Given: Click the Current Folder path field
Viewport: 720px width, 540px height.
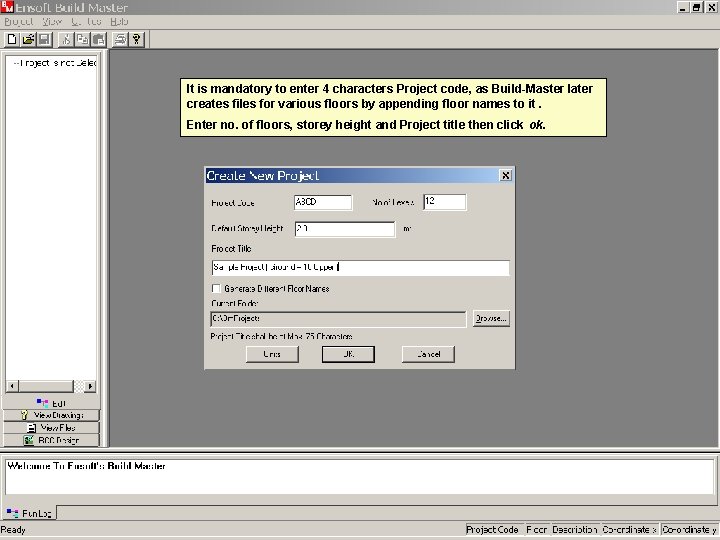Looking at the screenshot, I should coord(338,319).
